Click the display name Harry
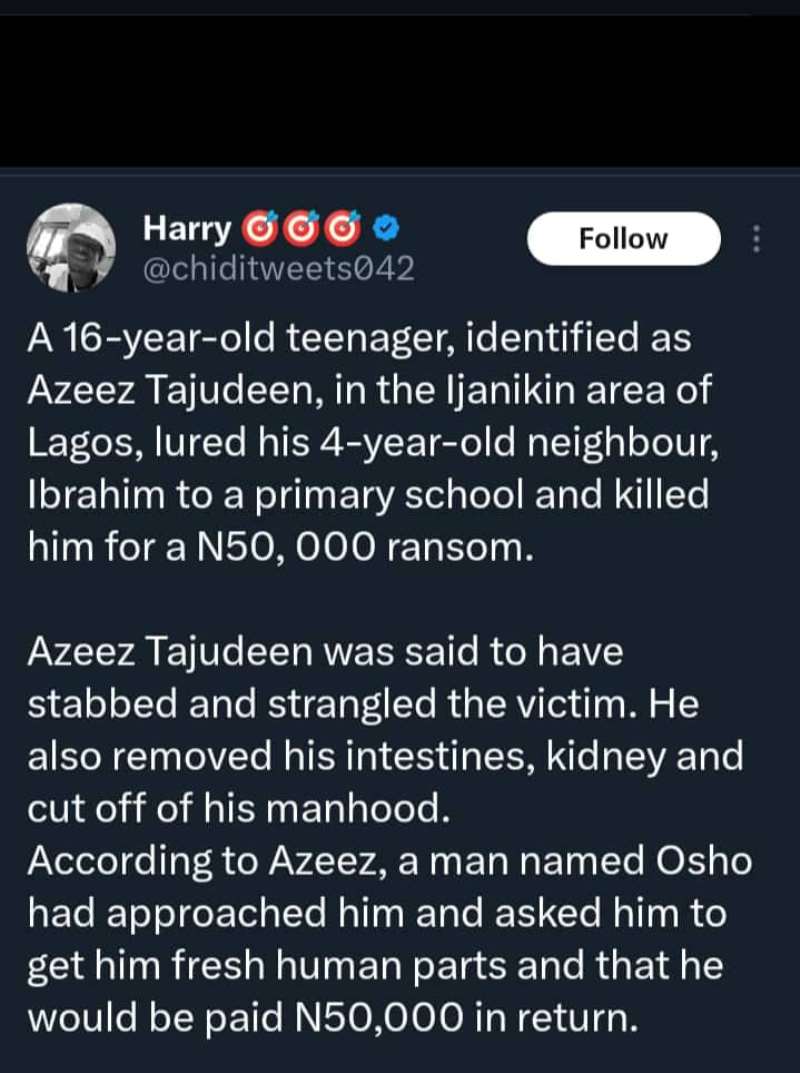Image resolution: width=800 pixels, height=1073 pixels. (187, 230)
